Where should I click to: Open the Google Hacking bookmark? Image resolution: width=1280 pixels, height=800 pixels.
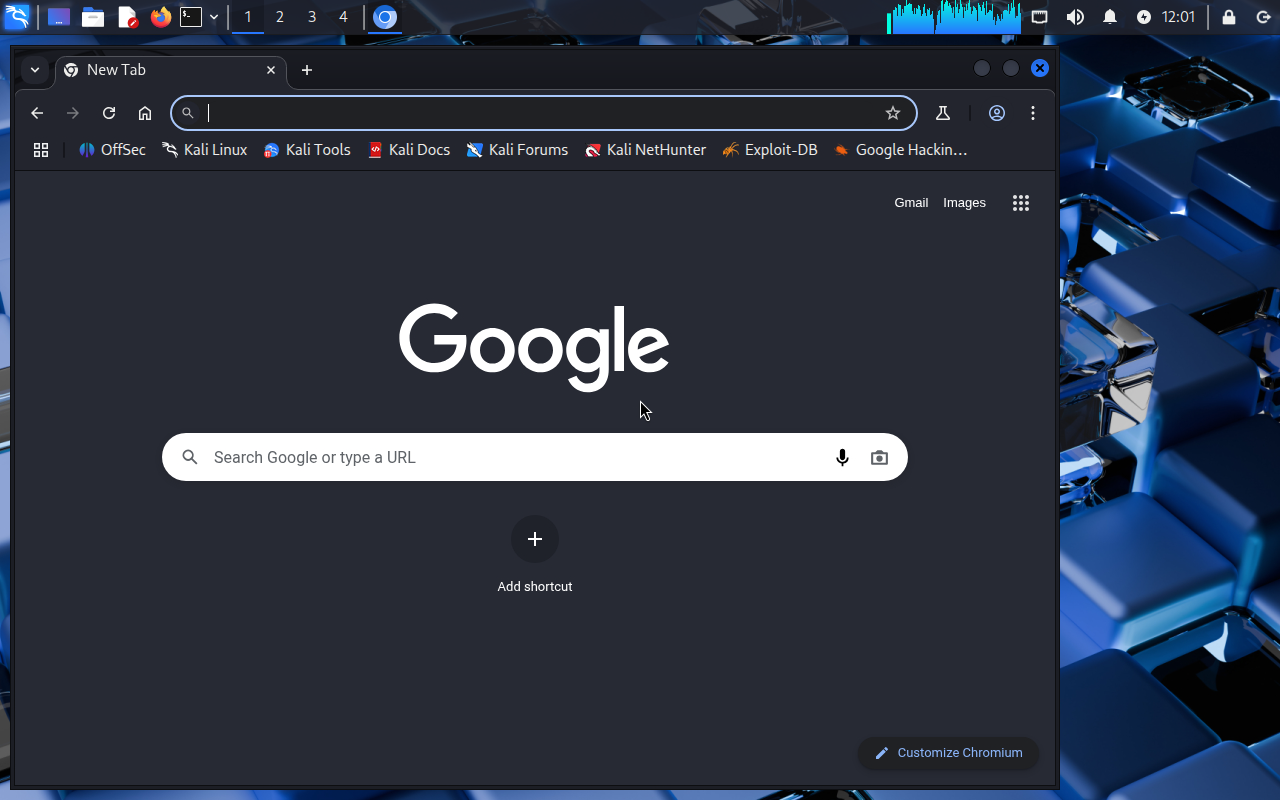tap(901, 150)
